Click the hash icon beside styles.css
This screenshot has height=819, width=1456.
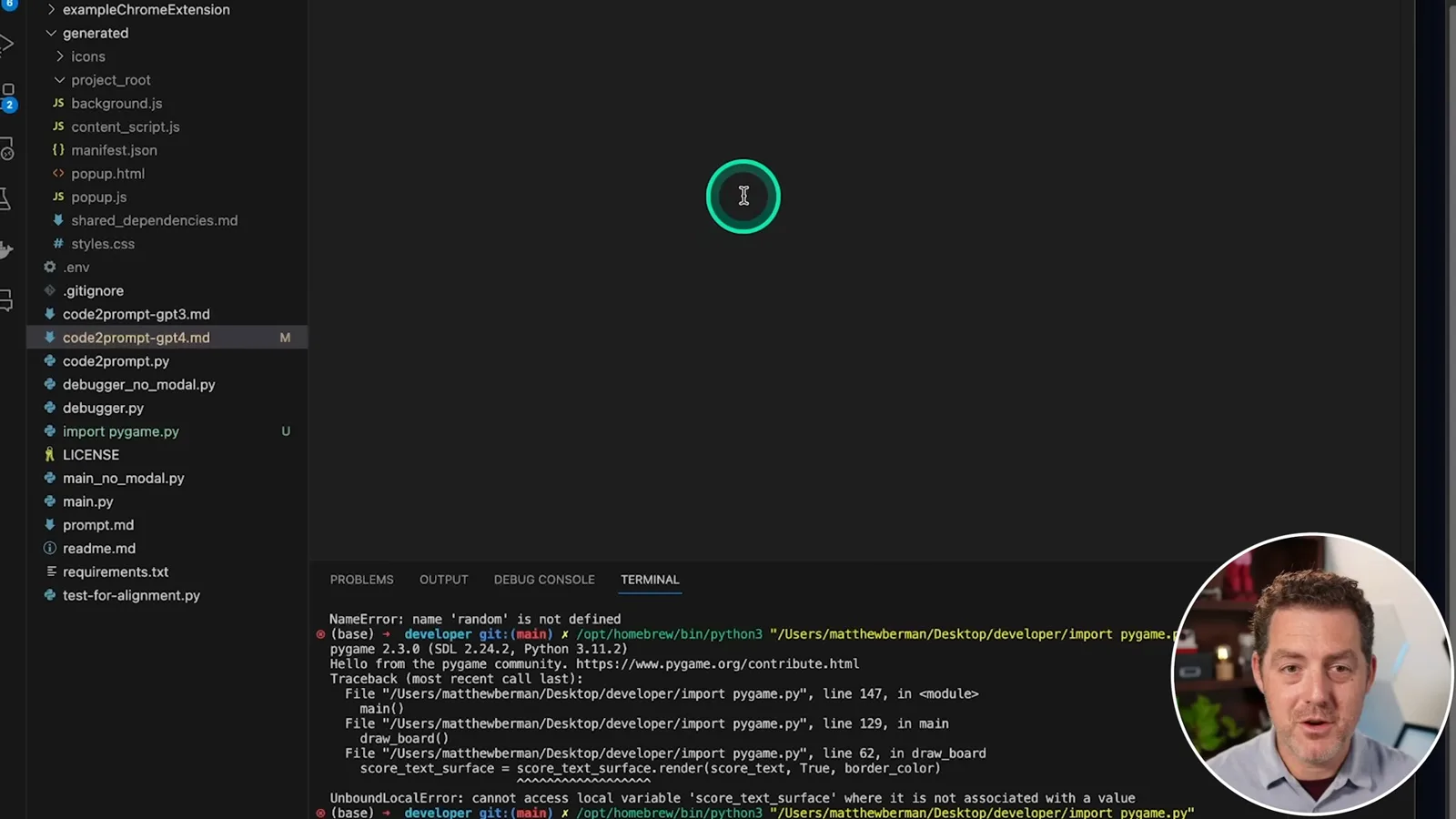[x=58, y=244]
